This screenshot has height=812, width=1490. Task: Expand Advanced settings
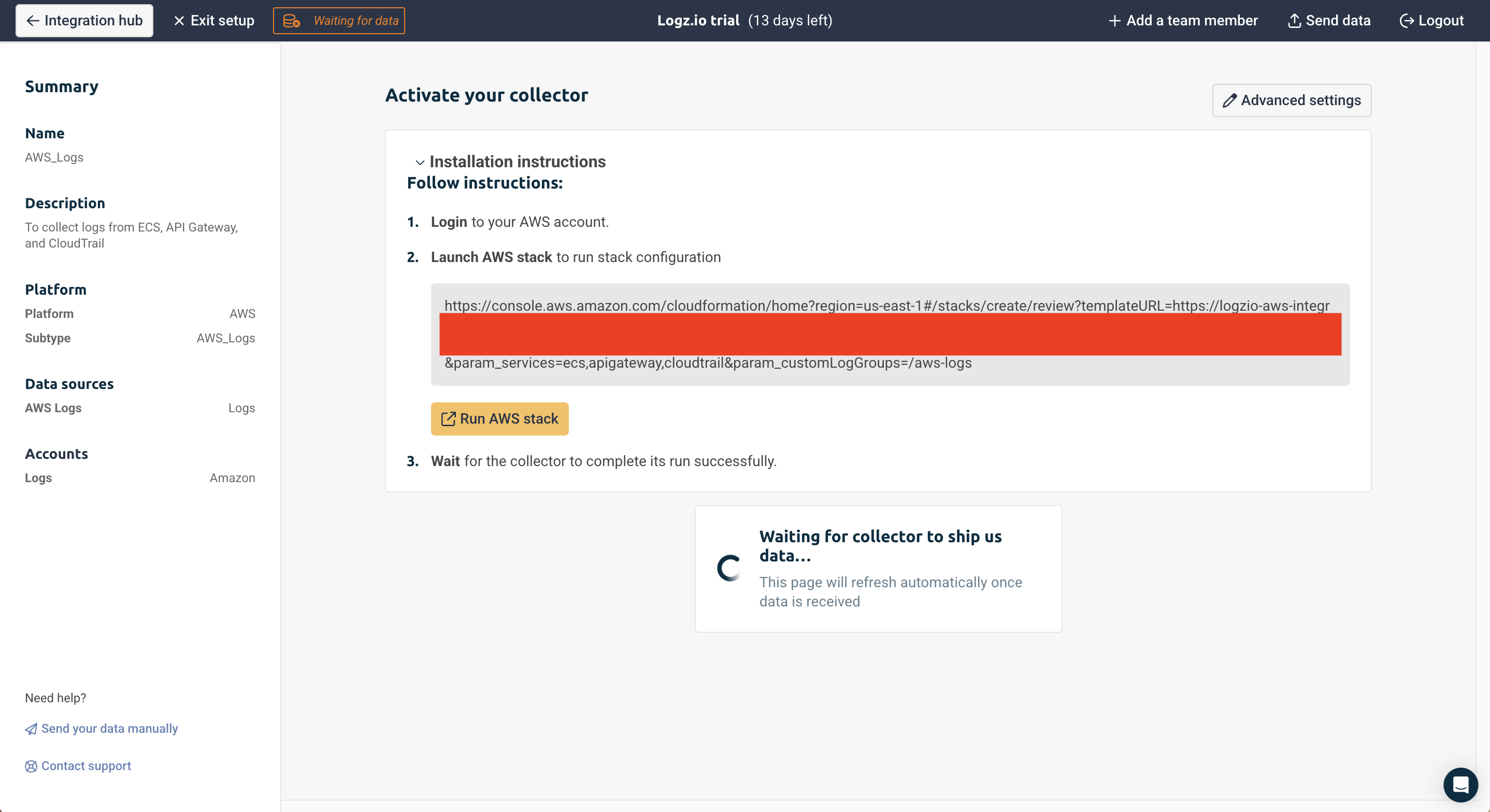[x=1292, y=100]
